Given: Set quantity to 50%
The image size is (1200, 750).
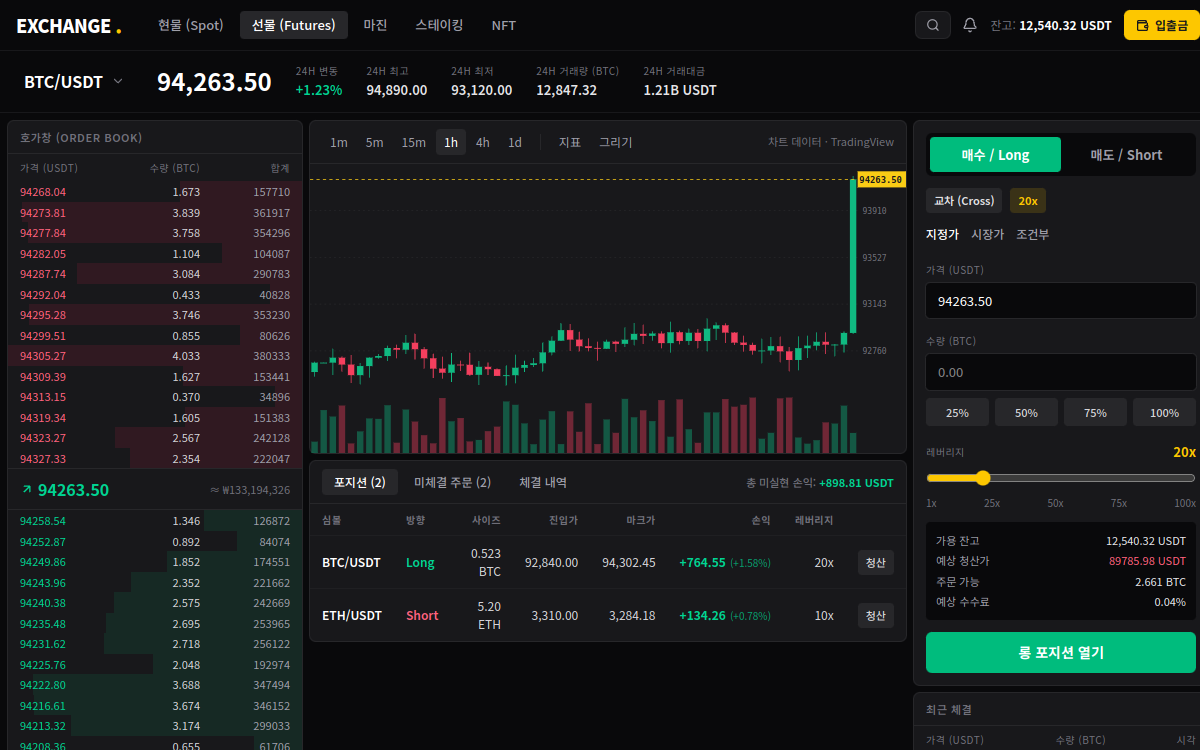Looking at the screenshot, I should [x=1026, y=412].
